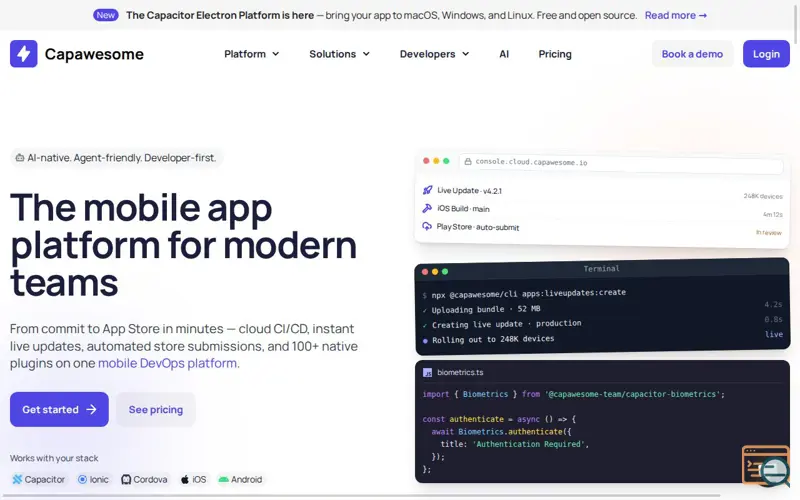The height and width of the screenshot is (500, 800).
Task: Click the arrow icon in Get started button
Action: click(91, 409)
